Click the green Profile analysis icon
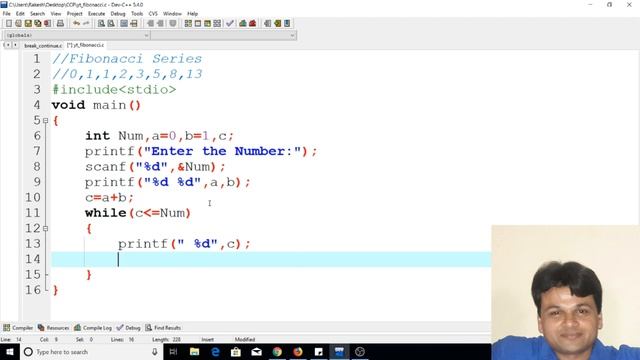This screenshot has height=360, width=640. click(243, 24)
